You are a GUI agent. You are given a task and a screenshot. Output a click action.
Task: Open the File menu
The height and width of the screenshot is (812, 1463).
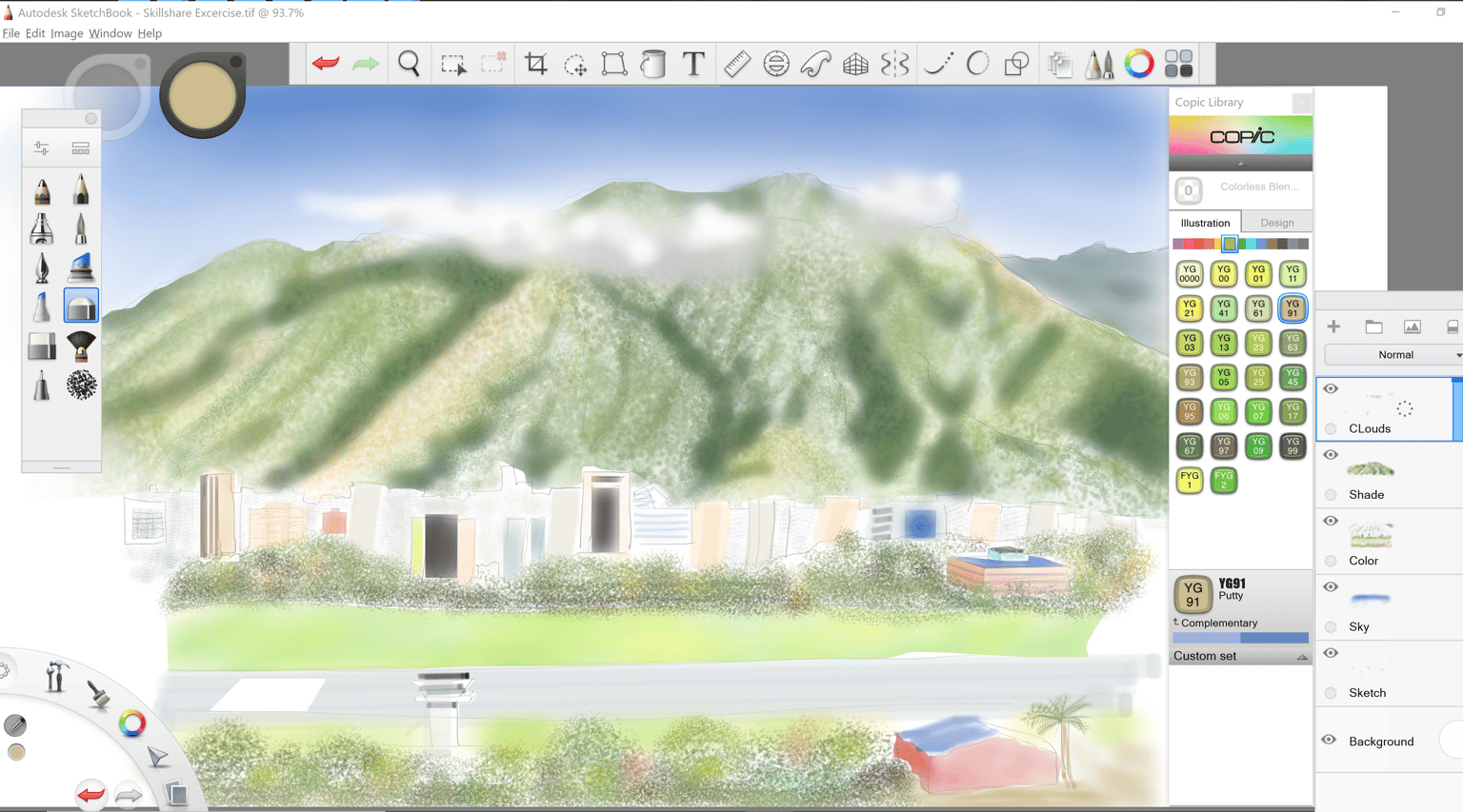(x=10, y=33)
